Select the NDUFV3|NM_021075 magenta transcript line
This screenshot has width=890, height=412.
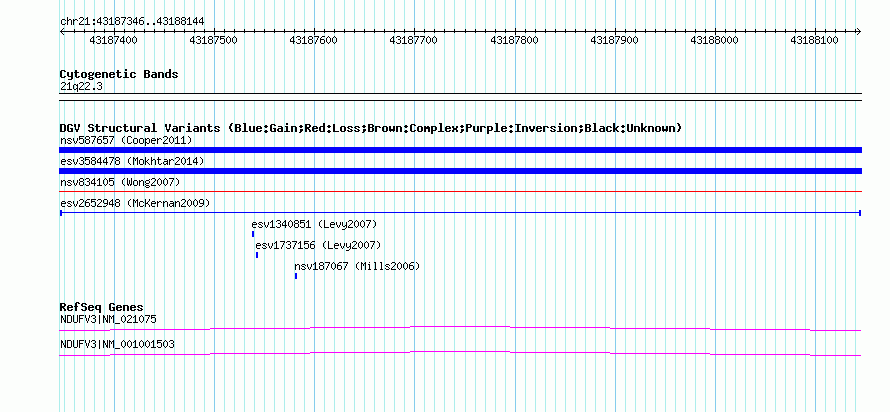(x=460, y=328)
